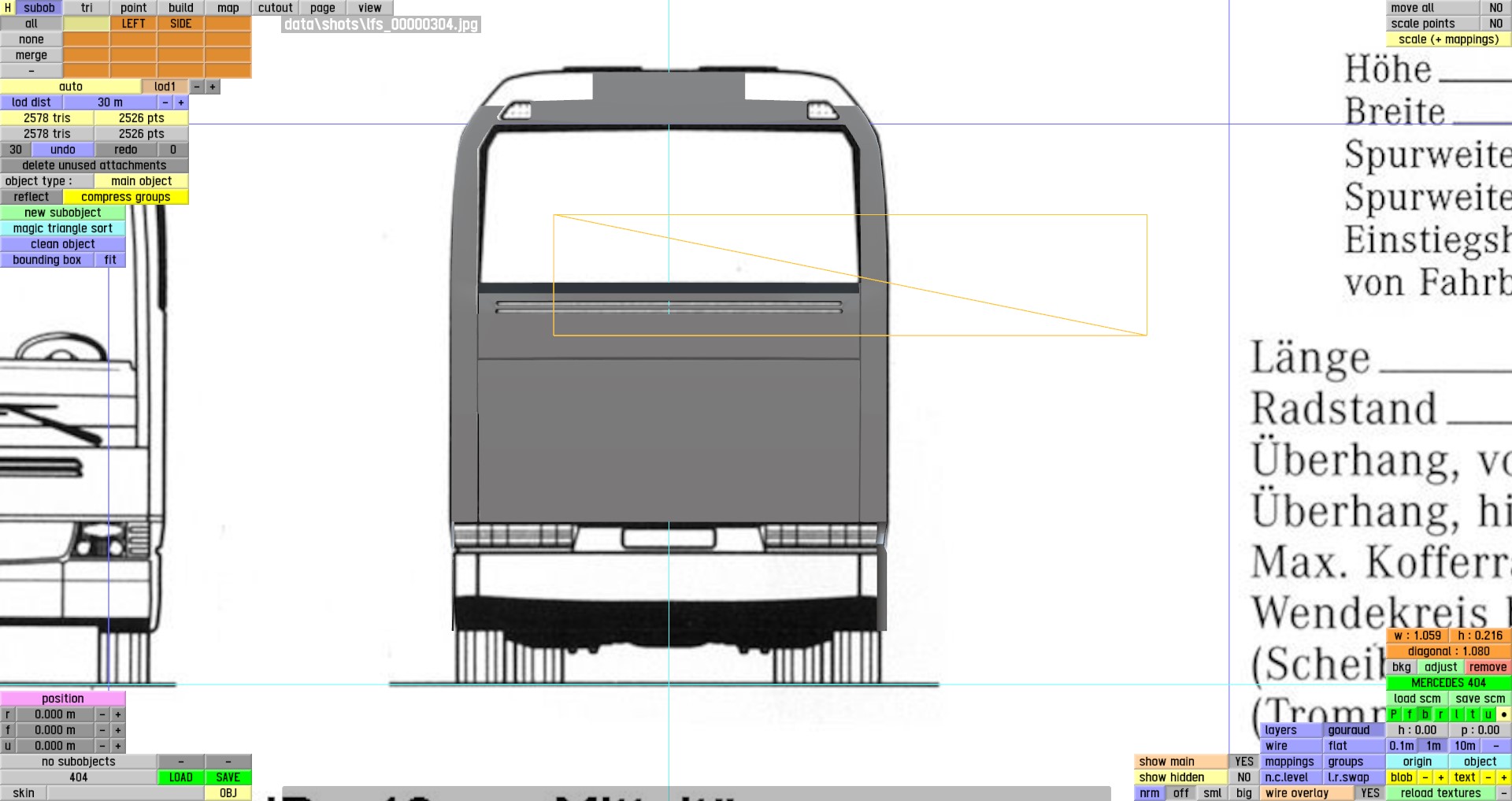The image size is (1512, 801).
Task: Decrease text size with minus
Action: point(1488,777)
